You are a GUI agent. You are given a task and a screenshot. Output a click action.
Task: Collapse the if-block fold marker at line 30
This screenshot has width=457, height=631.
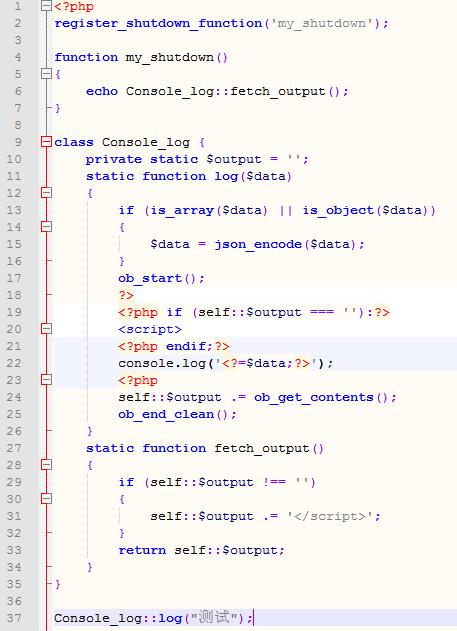click(47, 499)
